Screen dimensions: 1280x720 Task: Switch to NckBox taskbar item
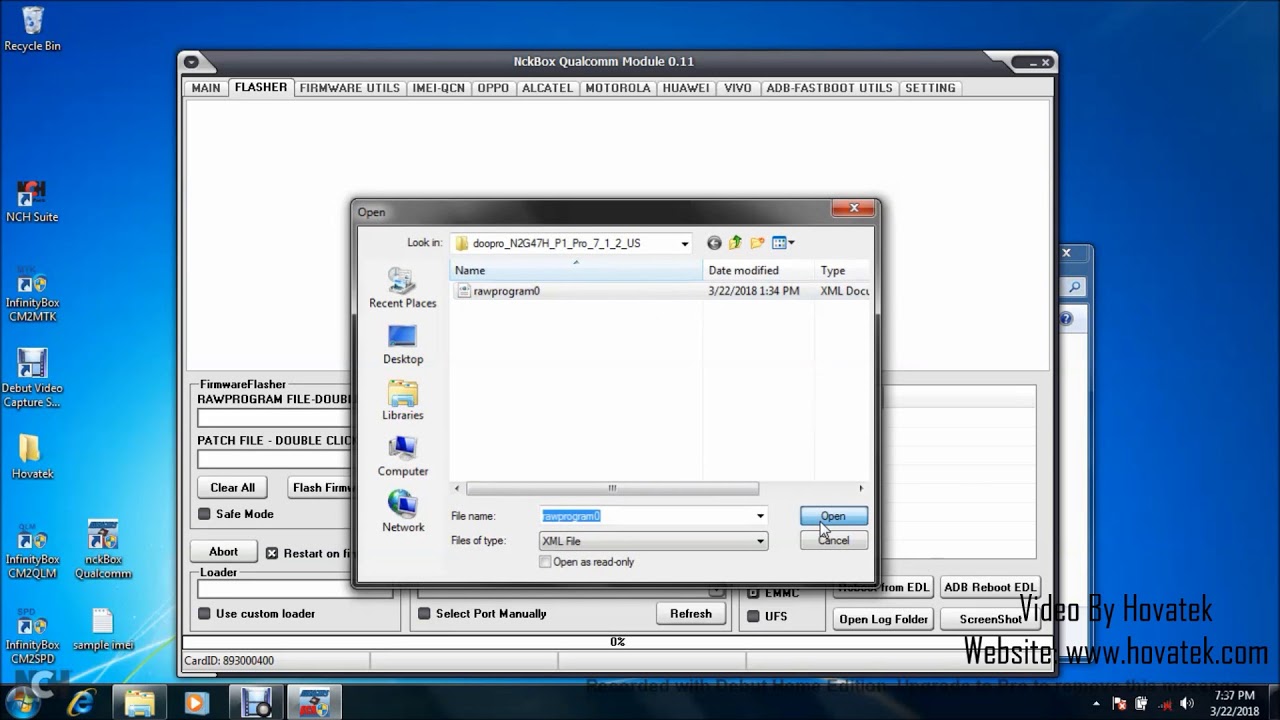[315, 702]
